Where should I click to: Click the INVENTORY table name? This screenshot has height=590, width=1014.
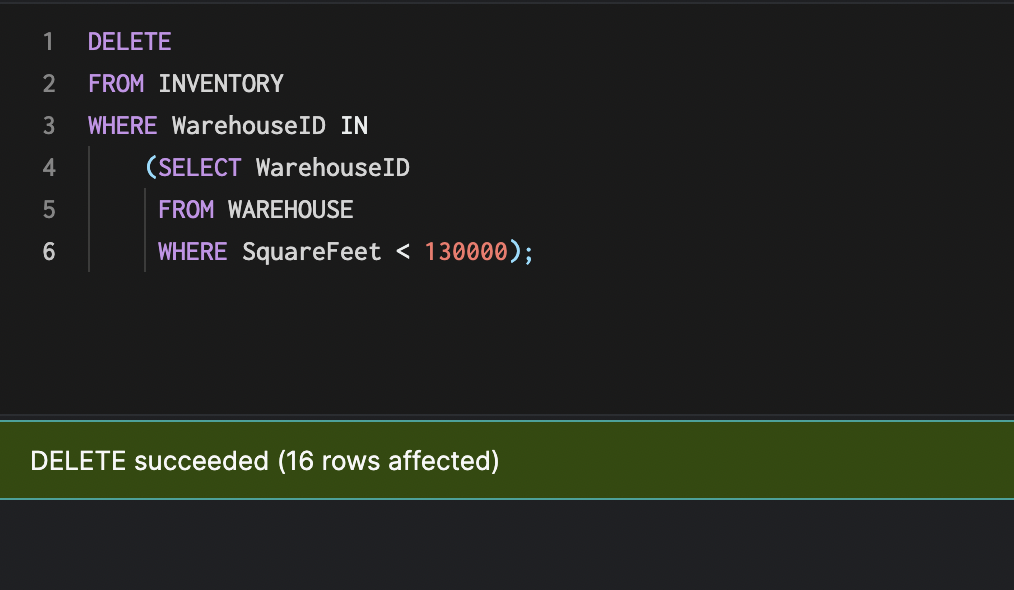coord(220,84)
